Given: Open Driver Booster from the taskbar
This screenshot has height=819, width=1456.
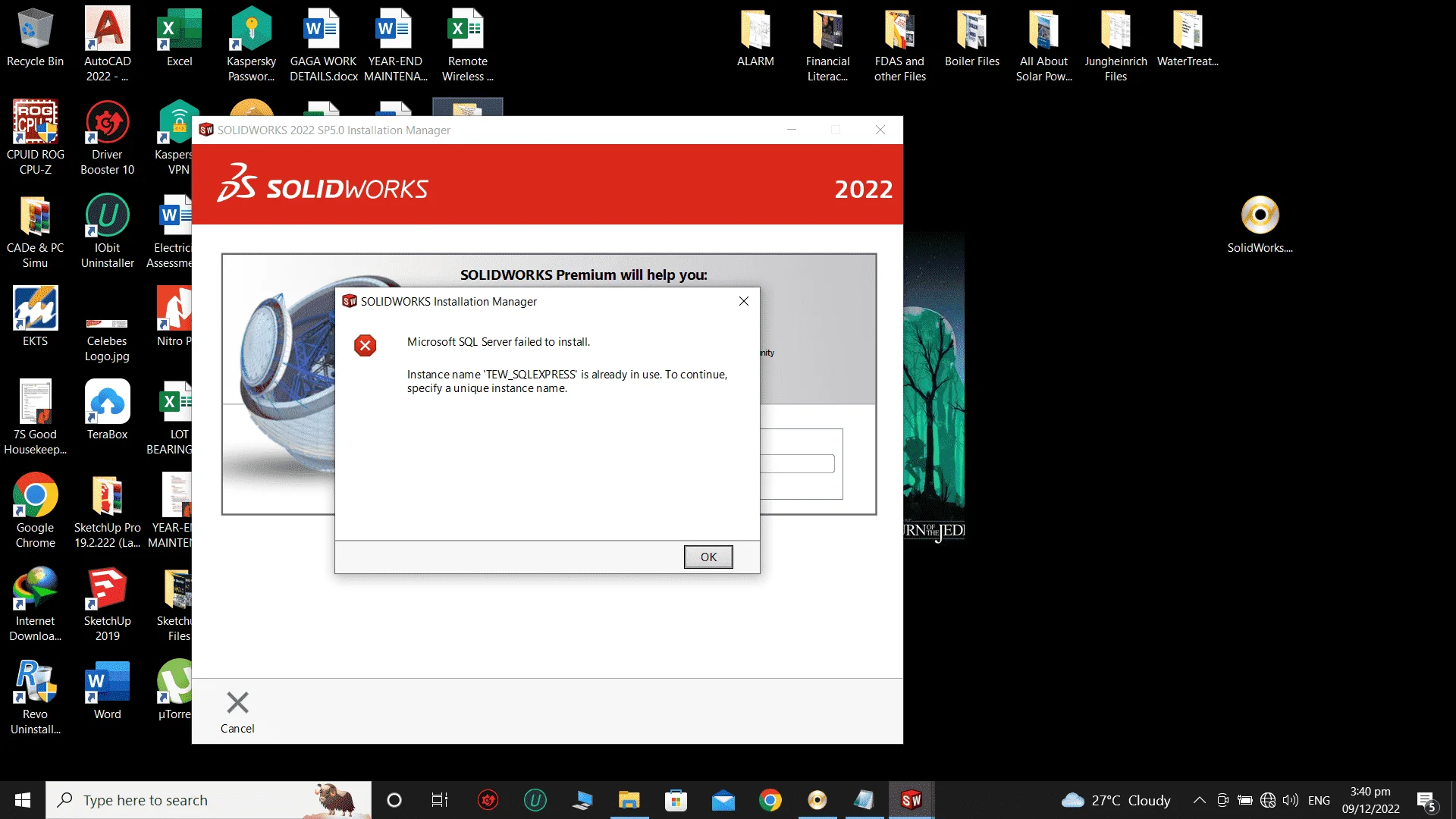Looking at the screenshot, I should (488, 800).
